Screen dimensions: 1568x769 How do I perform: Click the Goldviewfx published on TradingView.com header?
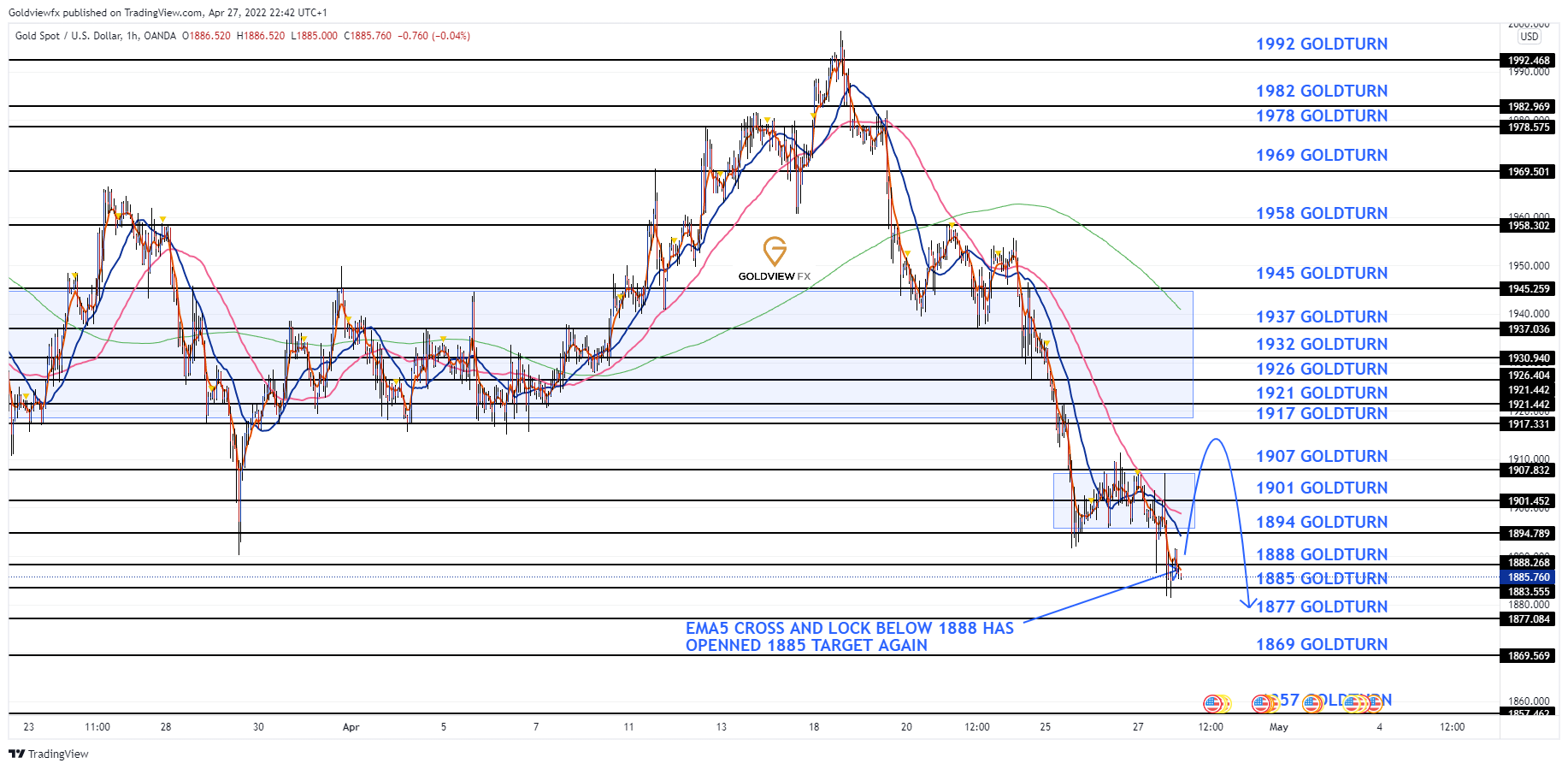(168, 13)
